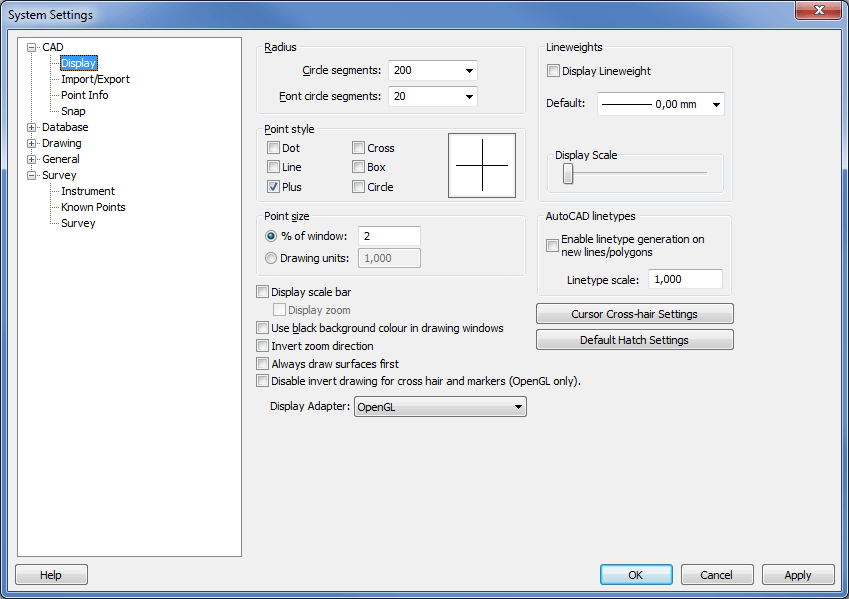Enable Display Lineweight checkbox

pyautogui.click(x=553, y=71)
